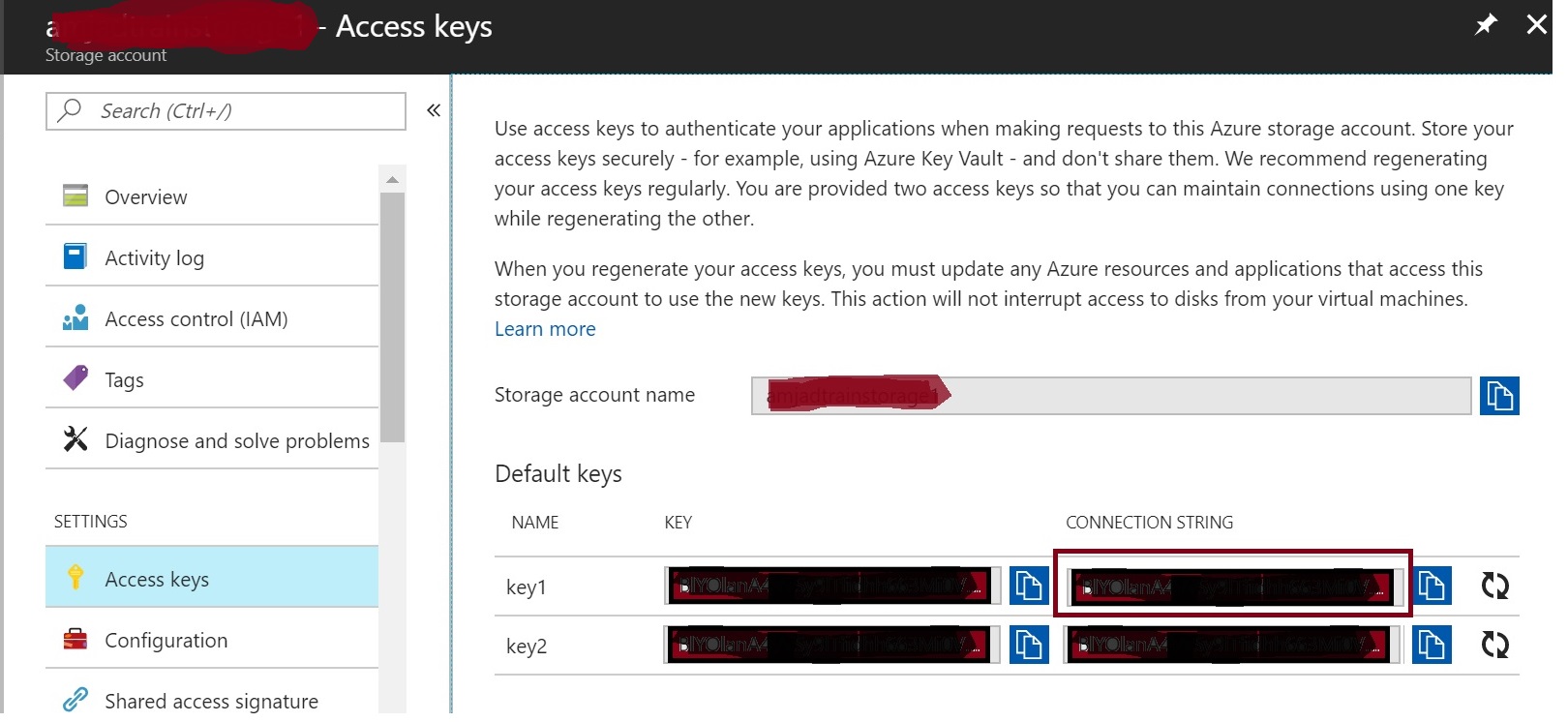The image size is (1568, 722).
Task: Click the Configuration toolbox icon
Action: [75, 639]
